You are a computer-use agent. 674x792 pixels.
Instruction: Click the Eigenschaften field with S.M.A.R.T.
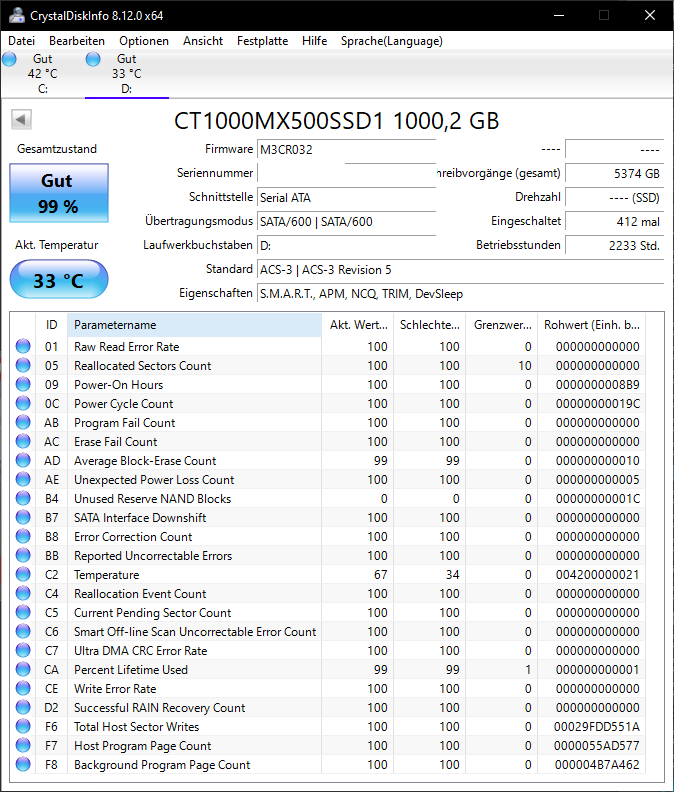coord(460,293)
